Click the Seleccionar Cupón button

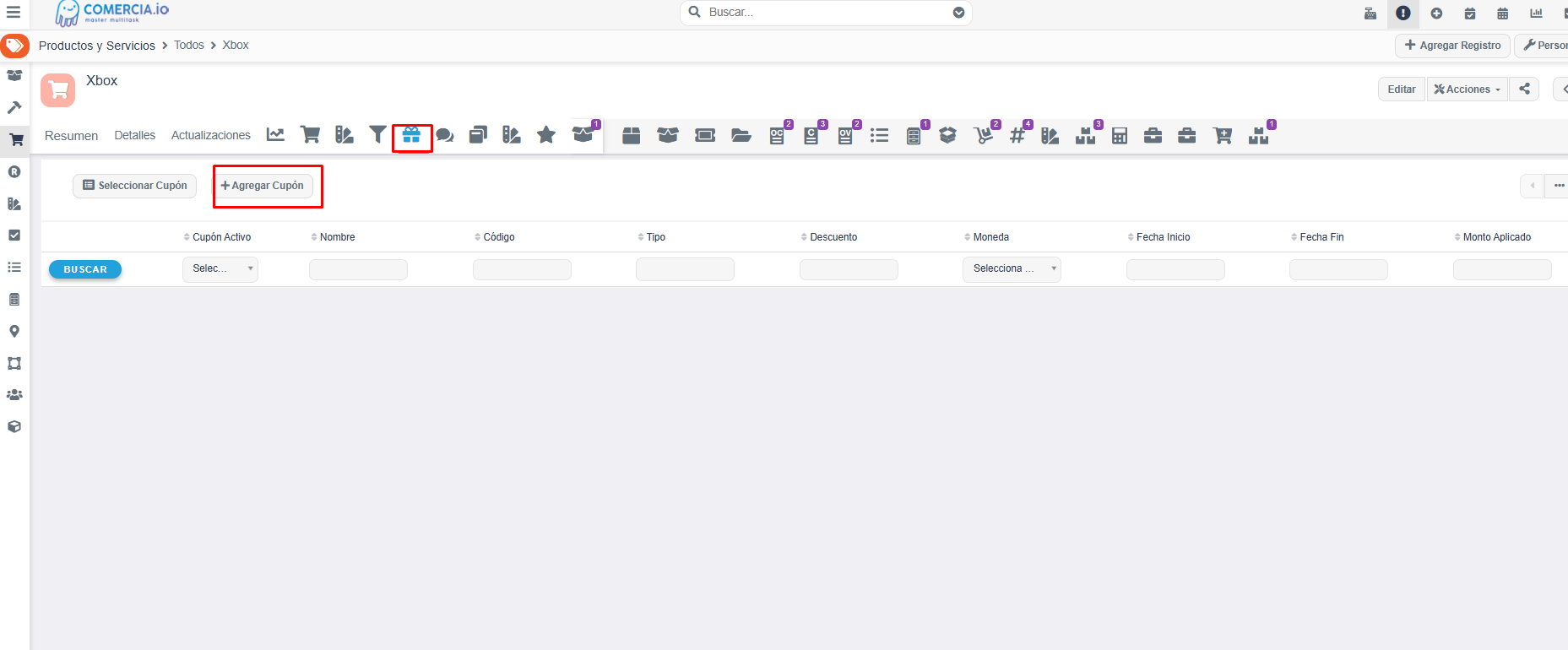tap(135, 186)
